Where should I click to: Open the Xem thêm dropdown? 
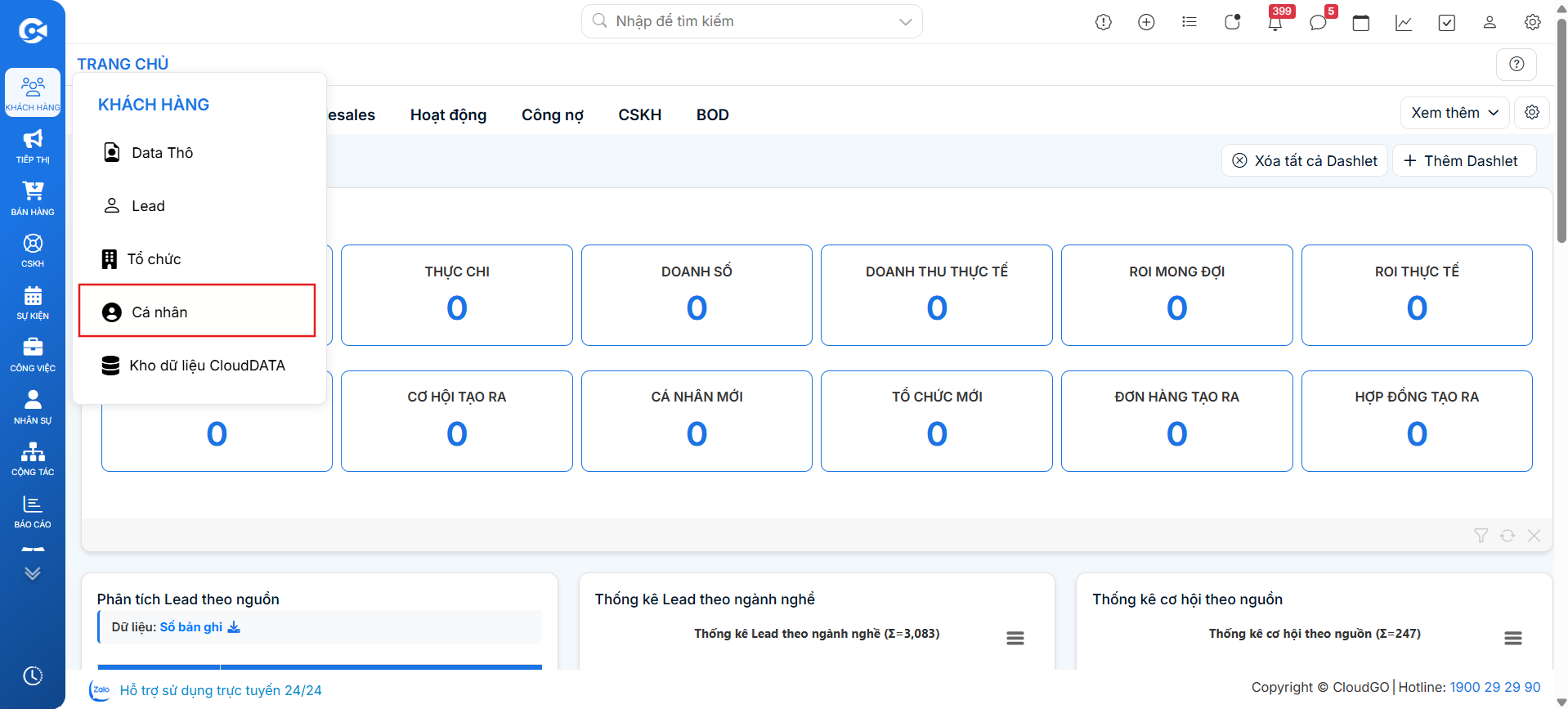[1454, 113]
